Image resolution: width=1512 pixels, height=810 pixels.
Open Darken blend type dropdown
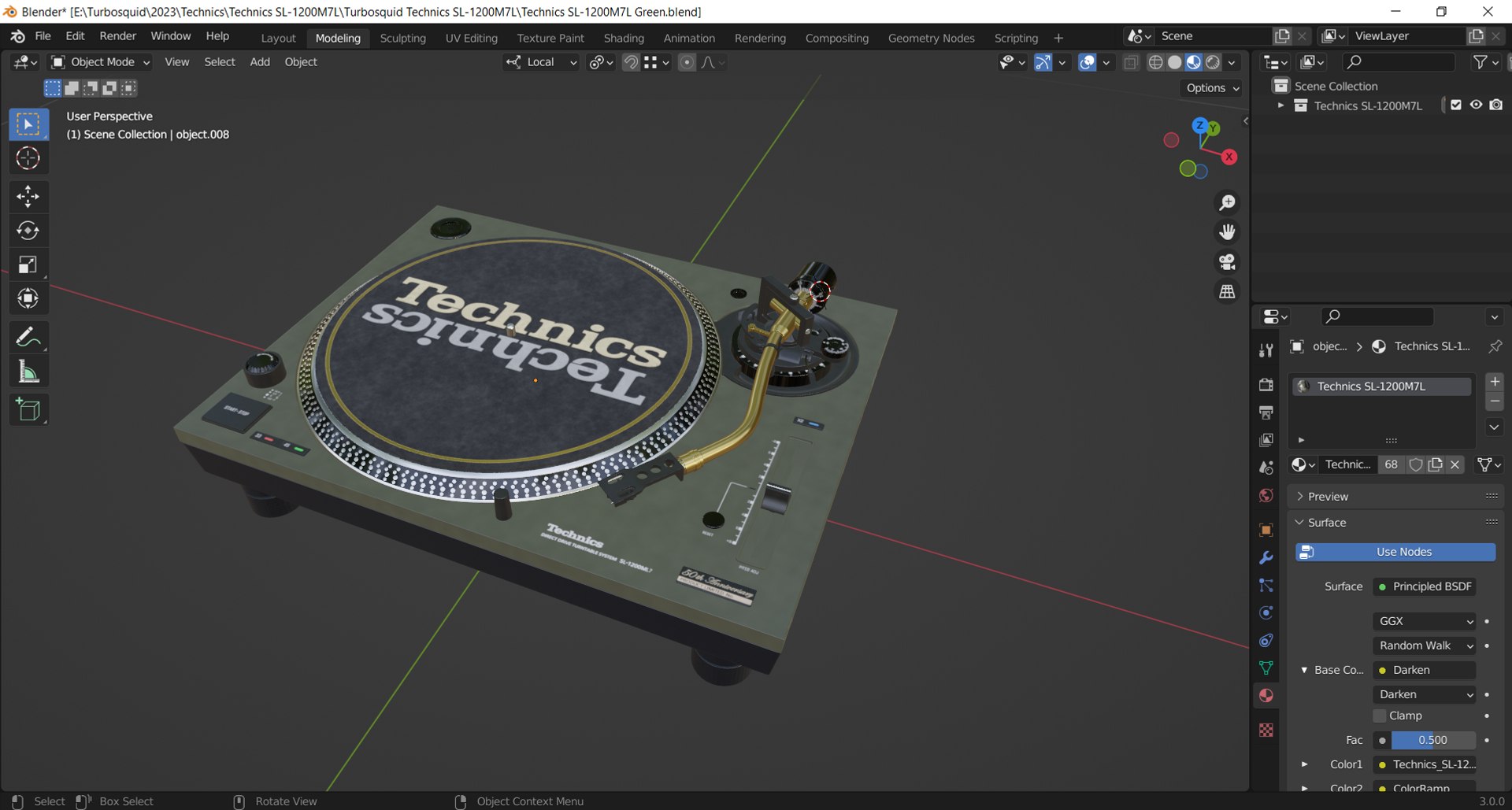click(x=1425, y=694)
